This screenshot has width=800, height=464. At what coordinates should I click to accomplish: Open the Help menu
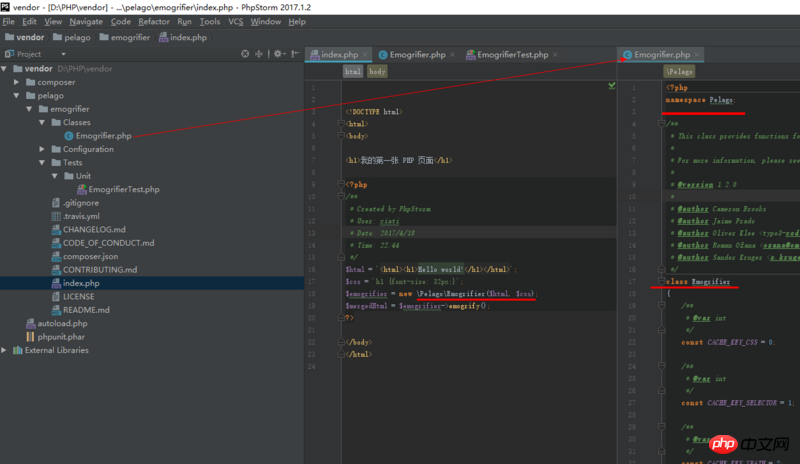pos(296,21)
